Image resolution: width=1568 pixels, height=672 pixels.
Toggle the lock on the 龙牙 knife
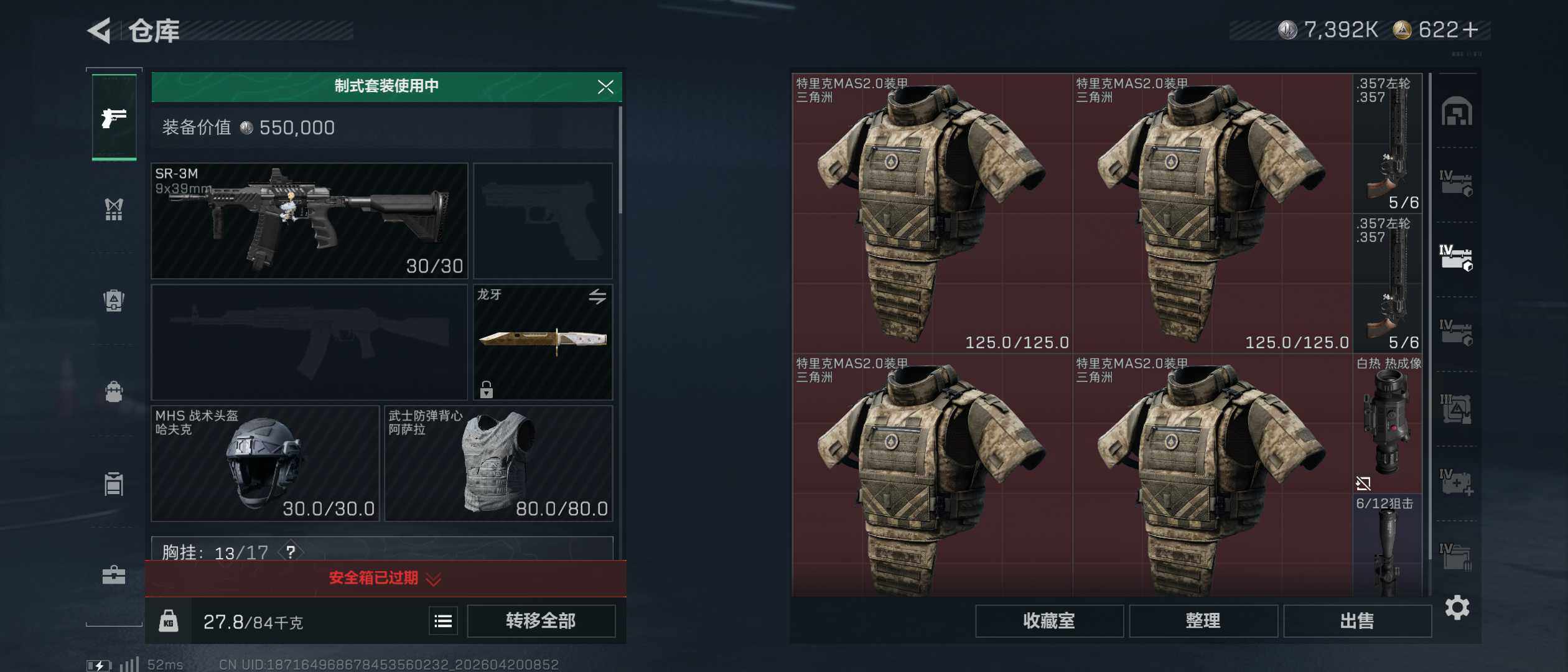tap(487, 390)
